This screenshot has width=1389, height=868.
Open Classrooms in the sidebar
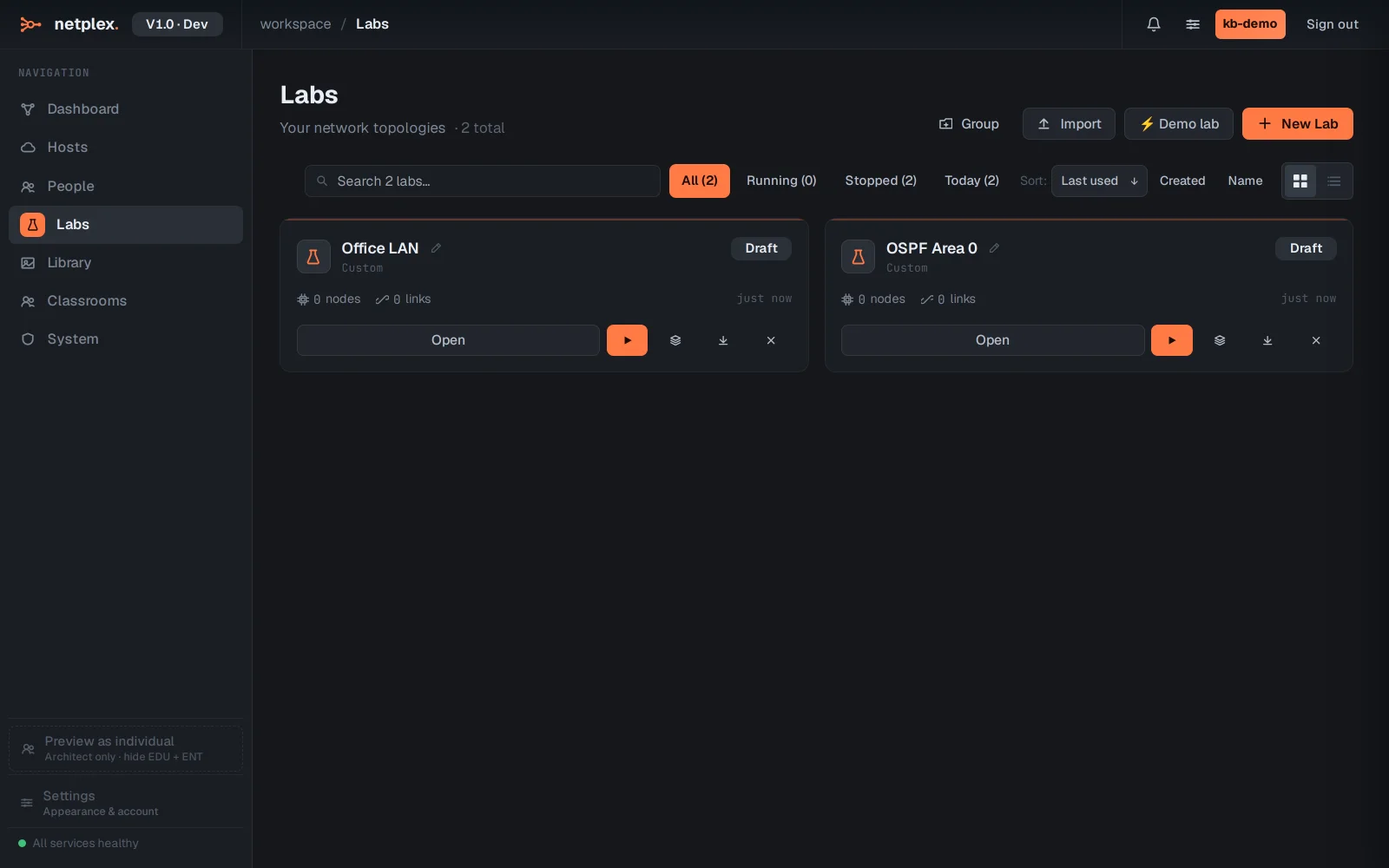tap(126, 301)
